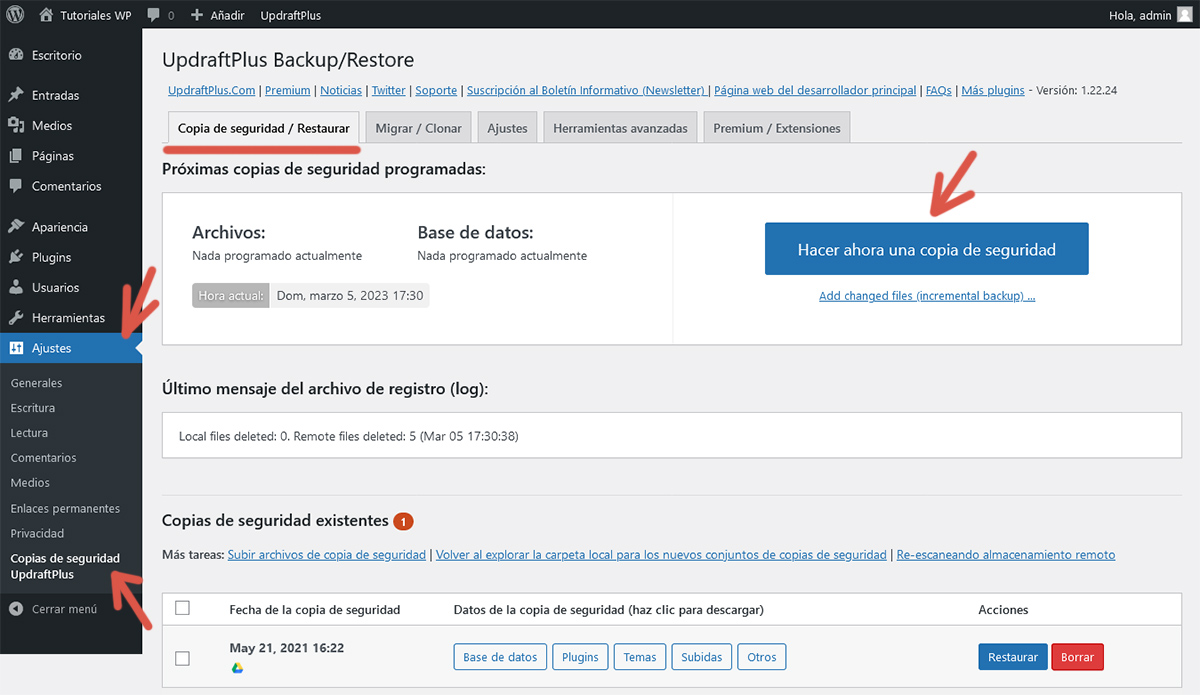Open the Escritorio dashboard icon
Viewport: 1200px width, 695px height.
click(x=16, y=55)
